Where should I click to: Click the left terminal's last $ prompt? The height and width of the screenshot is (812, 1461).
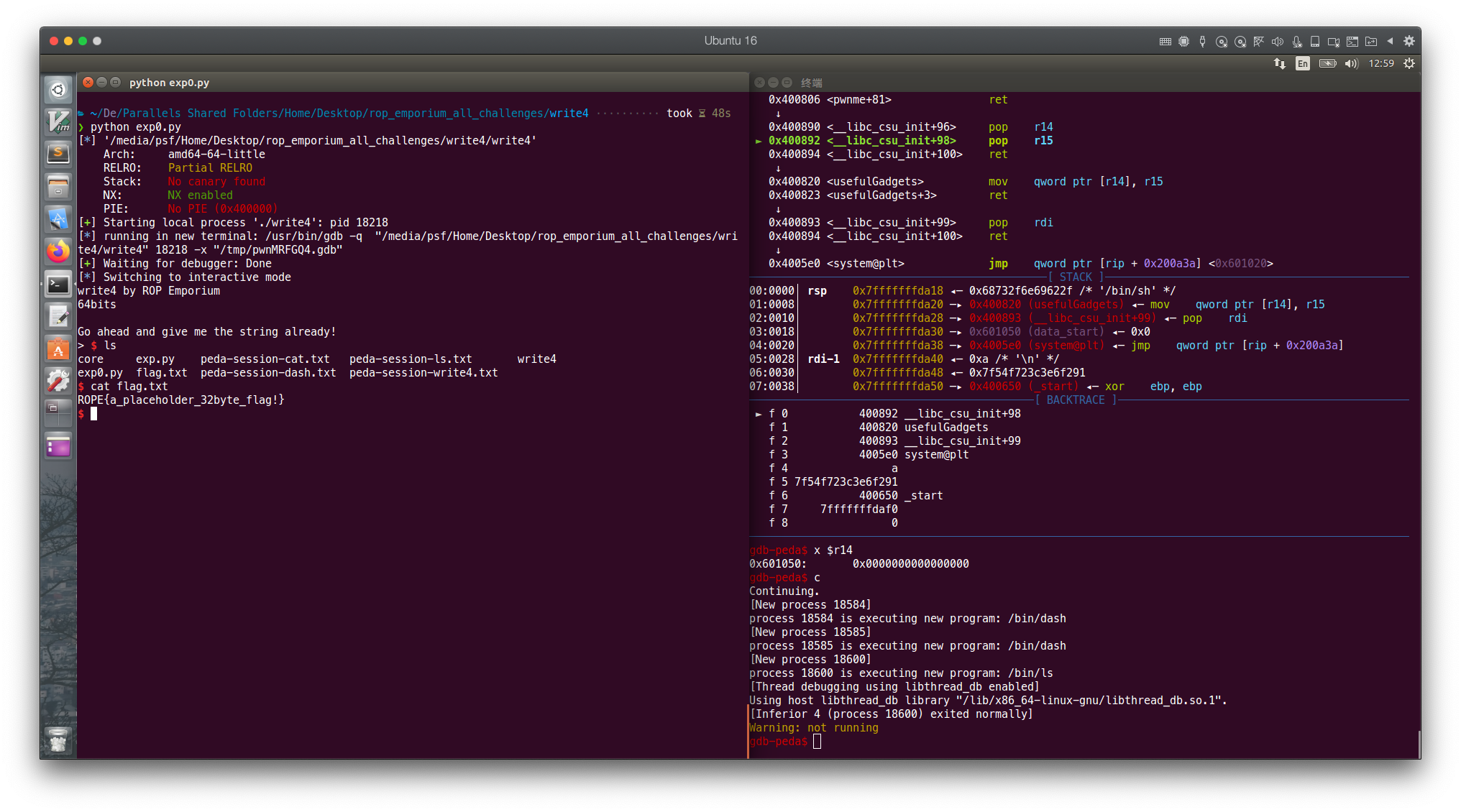(81, 414)
